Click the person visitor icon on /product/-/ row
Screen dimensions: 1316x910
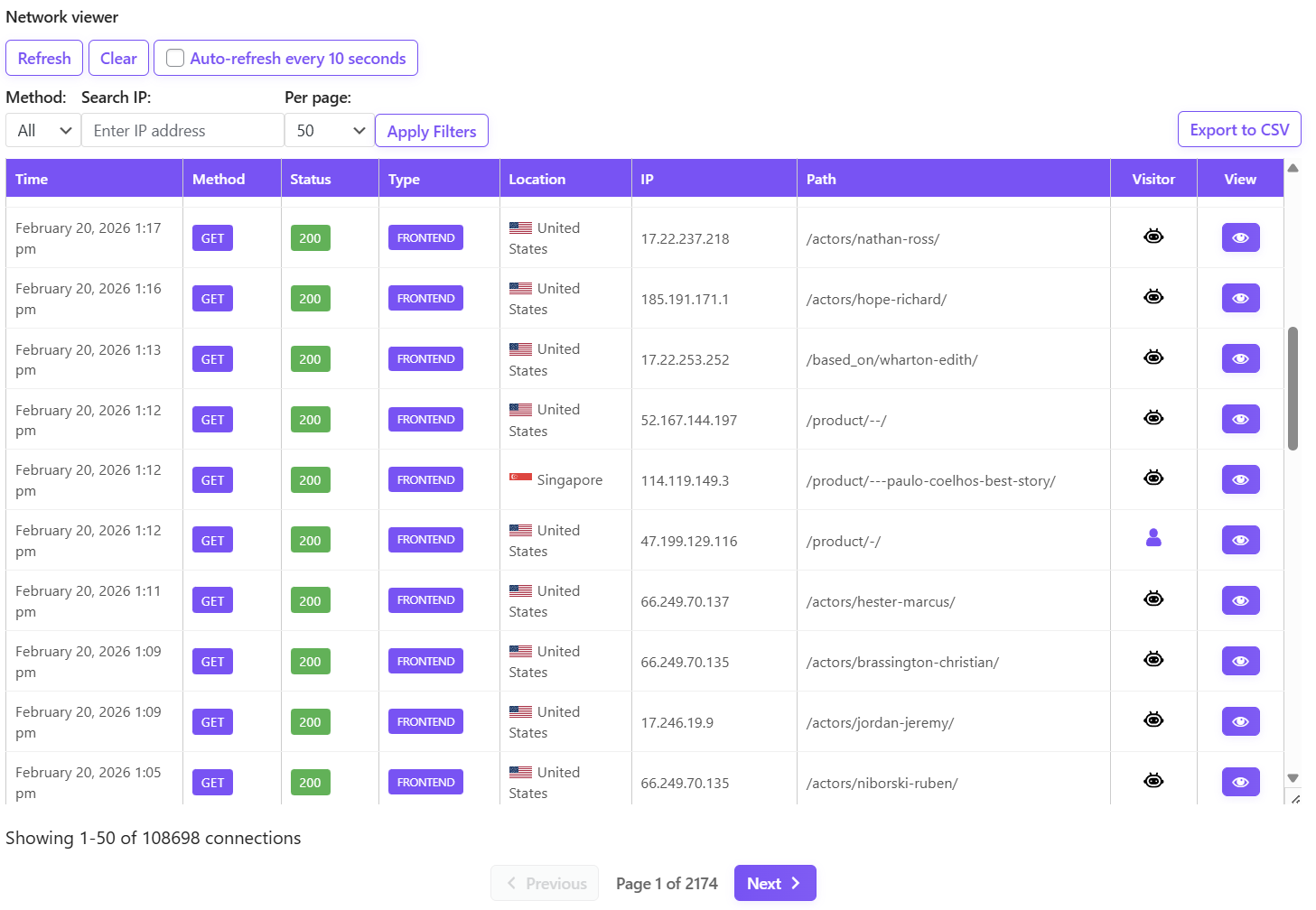tap(1153, 539)
